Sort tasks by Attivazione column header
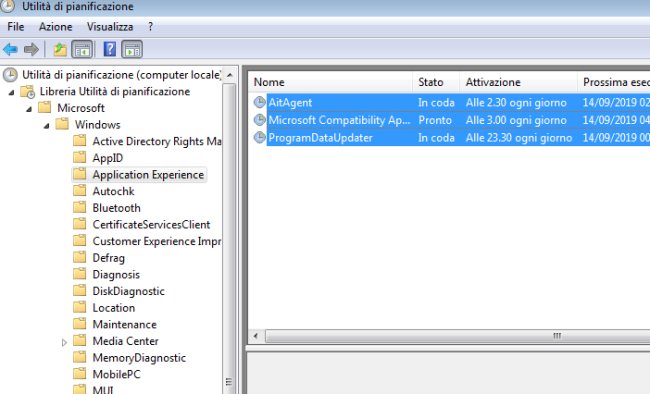 [519, 82]
